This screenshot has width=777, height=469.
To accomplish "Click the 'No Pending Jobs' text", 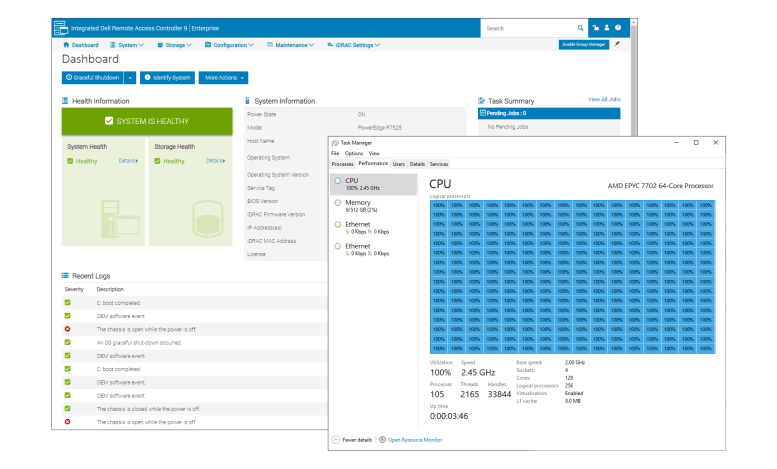I will [x=507, y=127].
